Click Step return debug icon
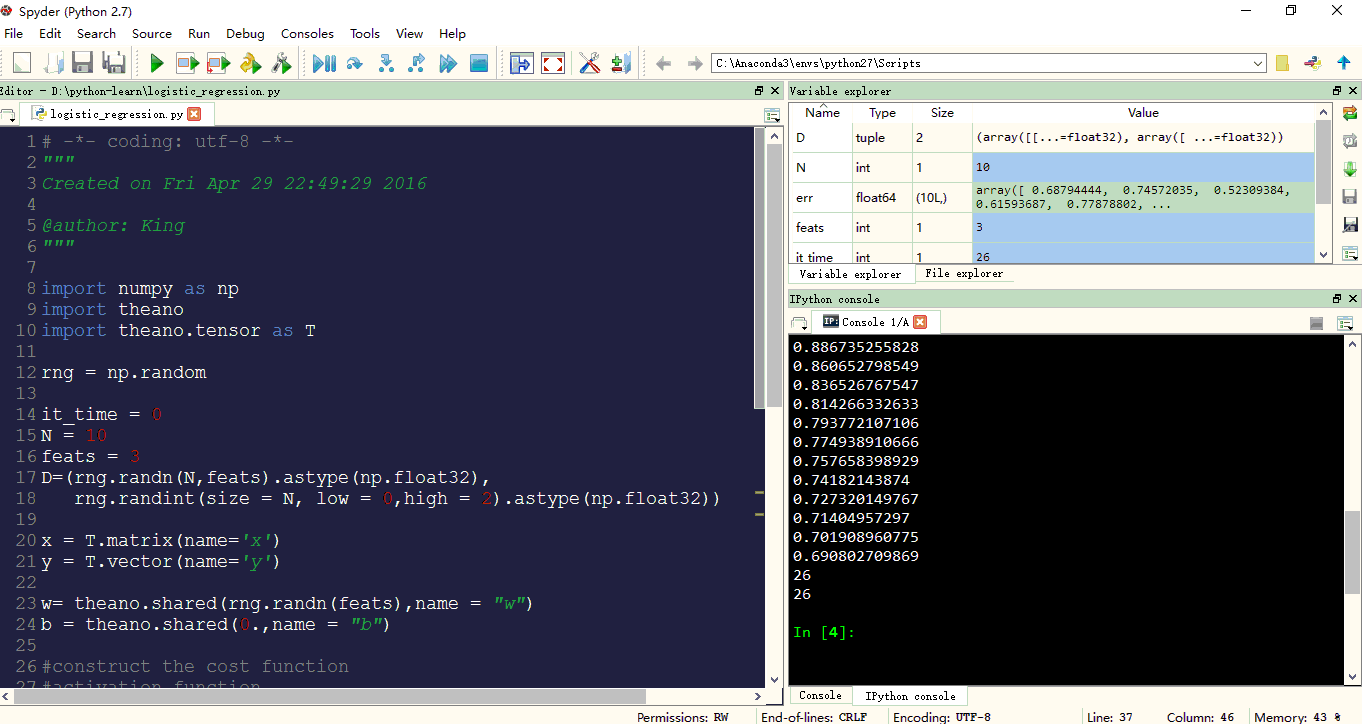Screen dimensions: 1362x724 417,64
